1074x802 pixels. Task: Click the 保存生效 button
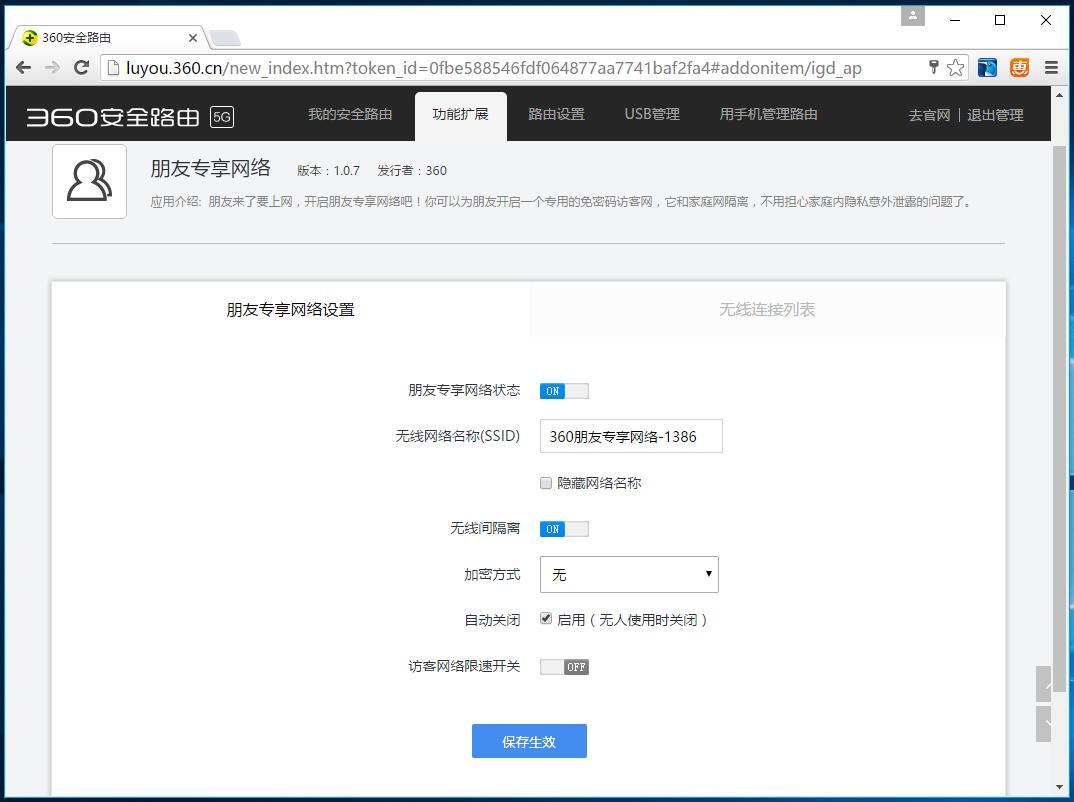[529, 741]
